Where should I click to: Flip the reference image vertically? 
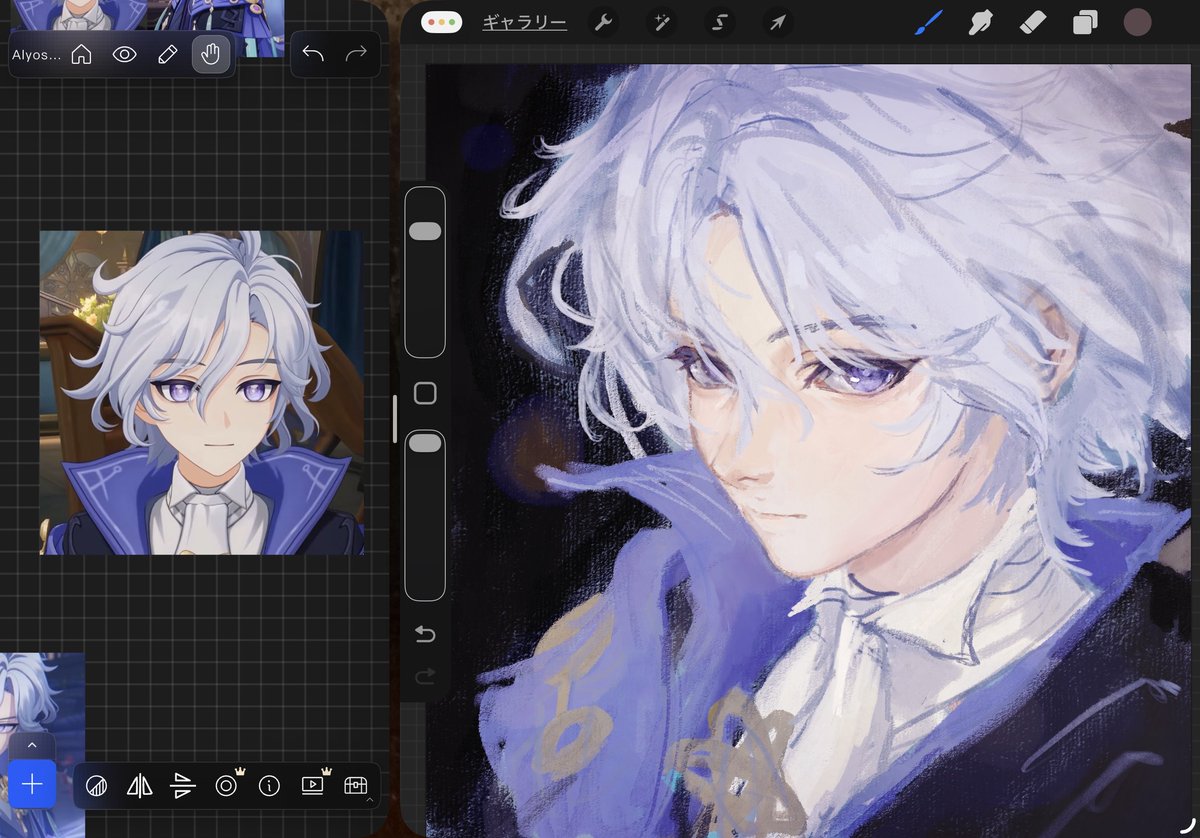click(183, 786)
